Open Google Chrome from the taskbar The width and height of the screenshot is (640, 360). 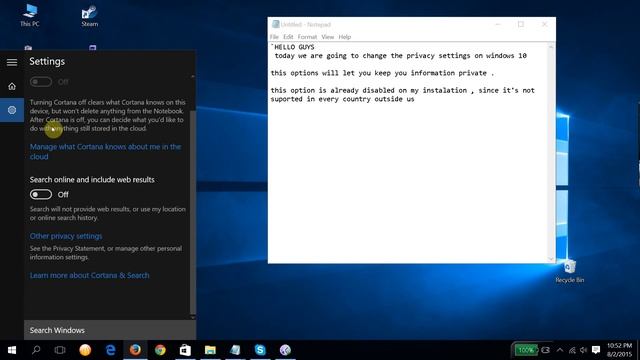(160, 350)
